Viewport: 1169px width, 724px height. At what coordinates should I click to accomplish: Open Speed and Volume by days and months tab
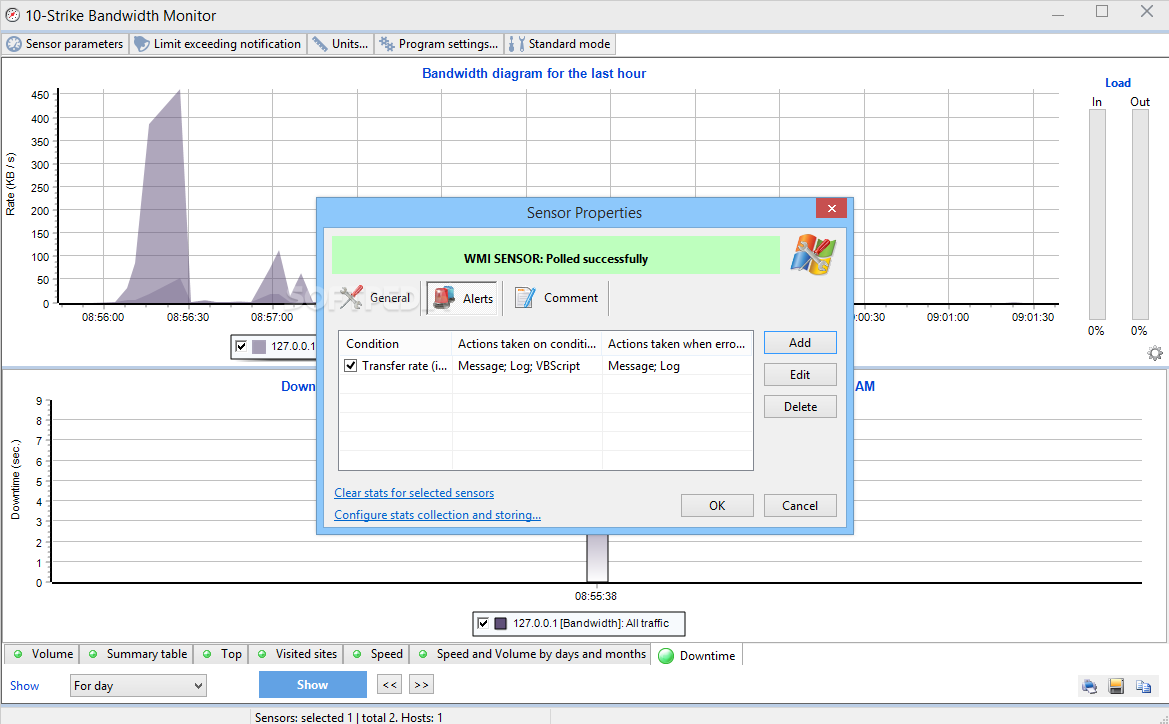pos(532,655)
